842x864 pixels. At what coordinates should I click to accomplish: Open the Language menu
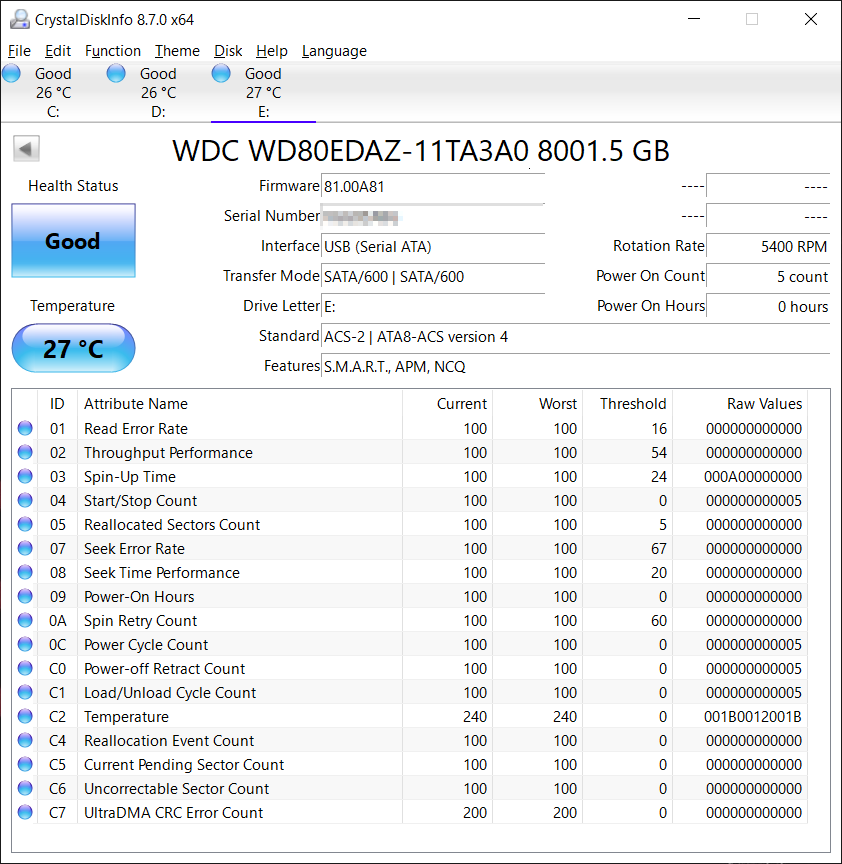334,51
